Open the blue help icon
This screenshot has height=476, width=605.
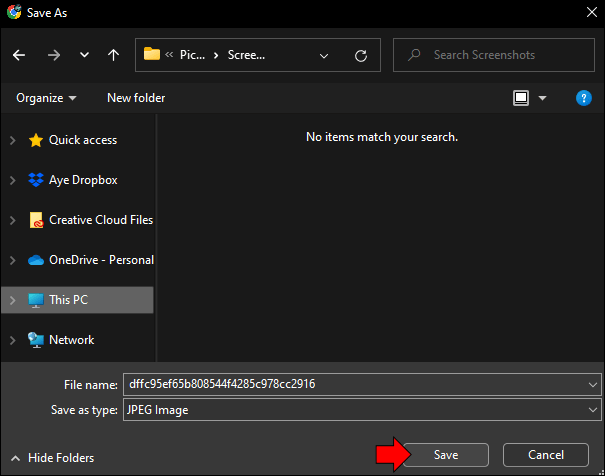(x=584, y=98)
